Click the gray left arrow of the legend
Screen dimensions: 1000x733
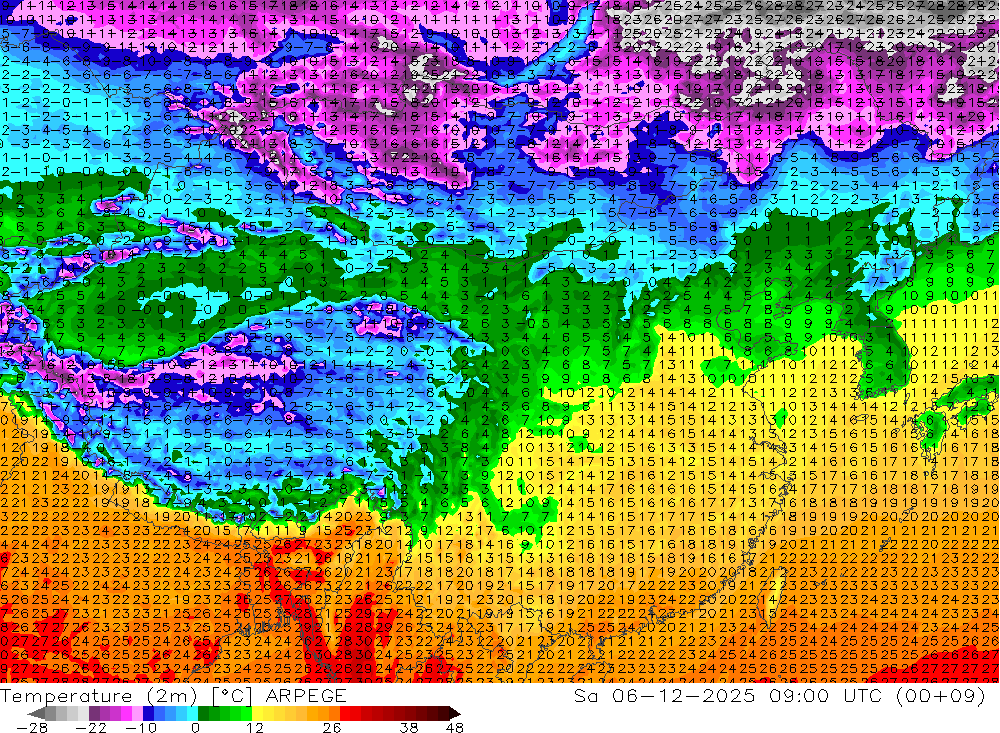click(36, 713)
